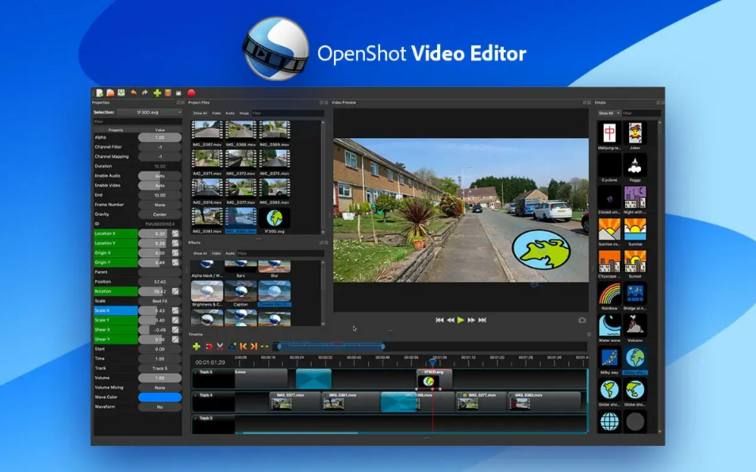The height and width of the screenshot is (472, 756).
Task: Select the globe SVG thumbnail in Project Files
Action: [274, 218]
